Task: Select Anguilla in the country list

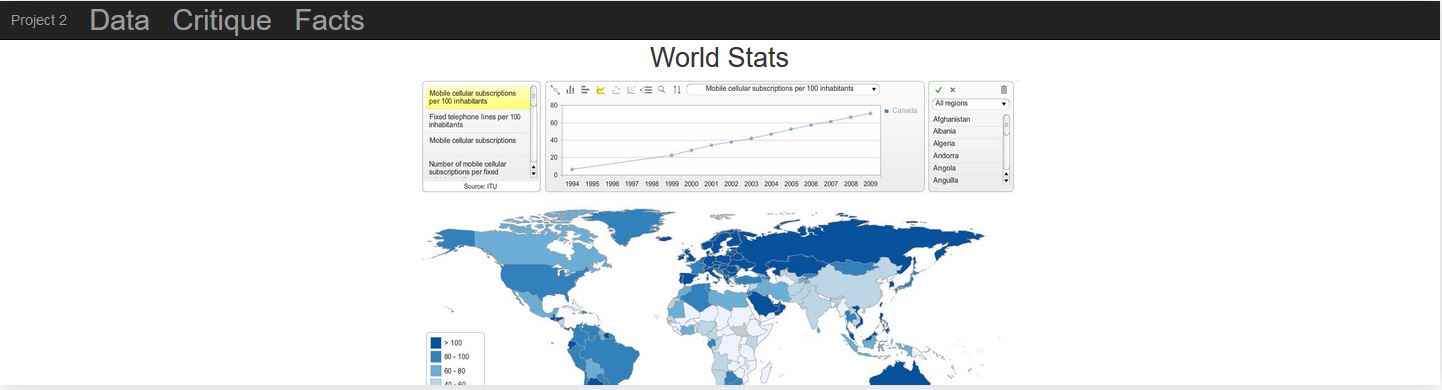Action: (966, 180)
